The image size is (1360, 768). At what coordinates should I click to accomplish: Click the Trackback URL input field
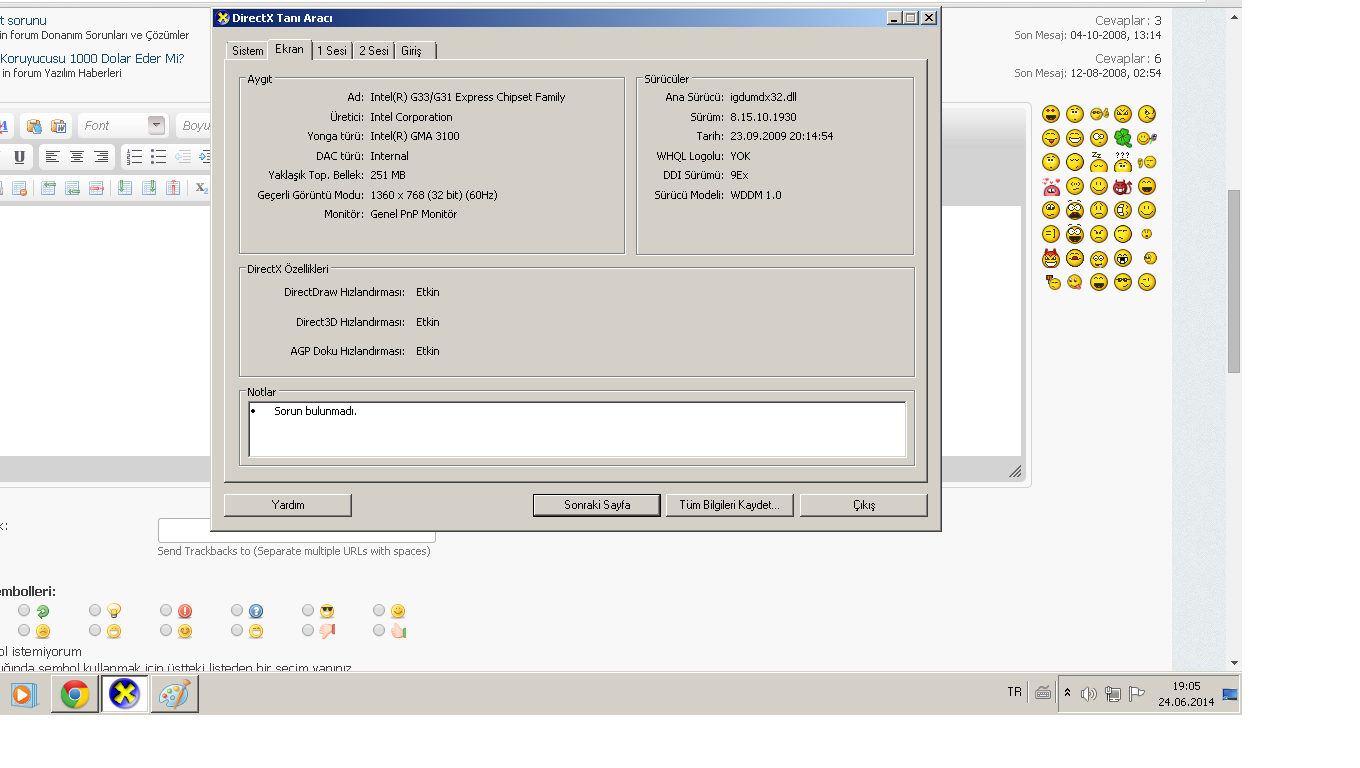[296, 531]
